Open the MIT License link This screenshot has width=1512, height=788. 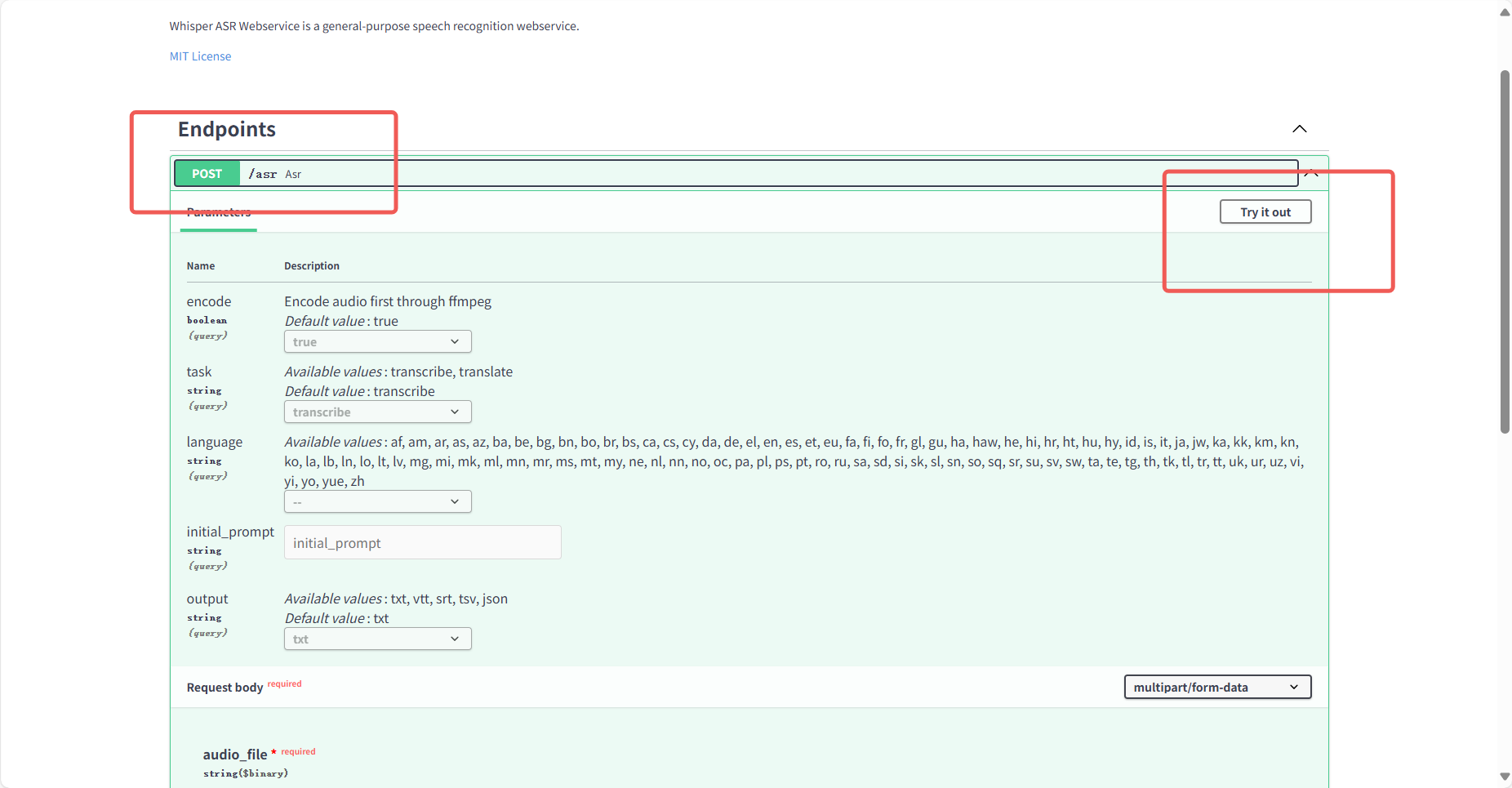pyautogui.click(x=200, y=56)
